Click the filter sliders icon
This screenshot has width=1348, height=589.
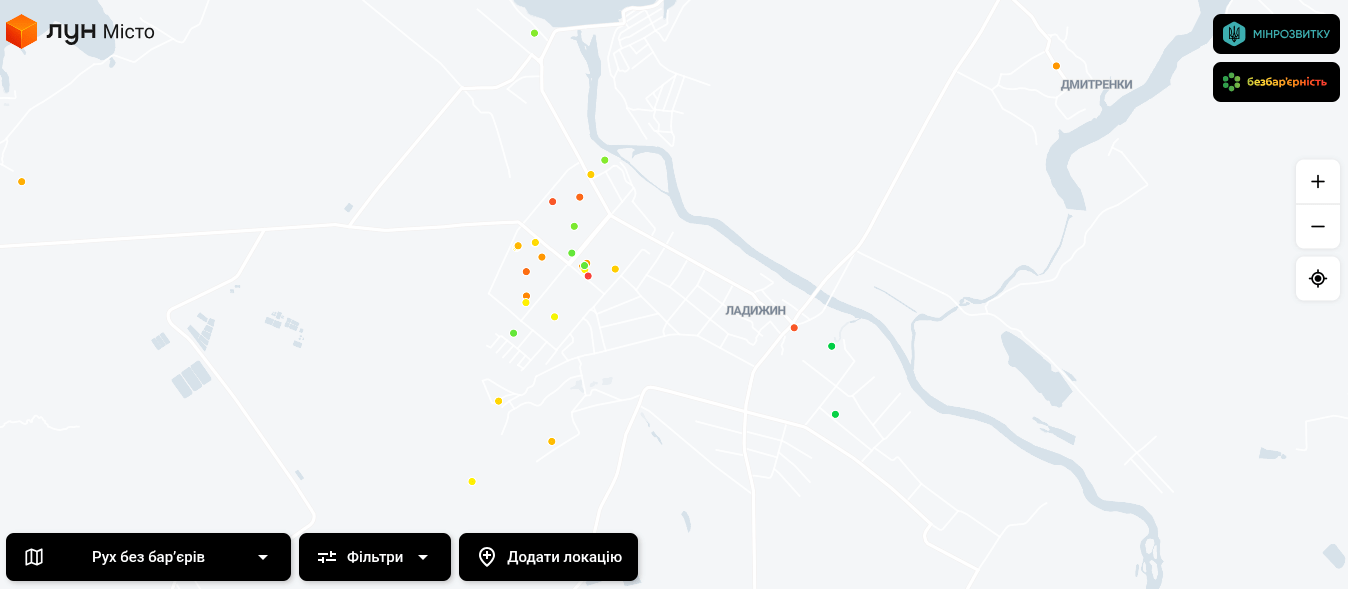(327, 557)
